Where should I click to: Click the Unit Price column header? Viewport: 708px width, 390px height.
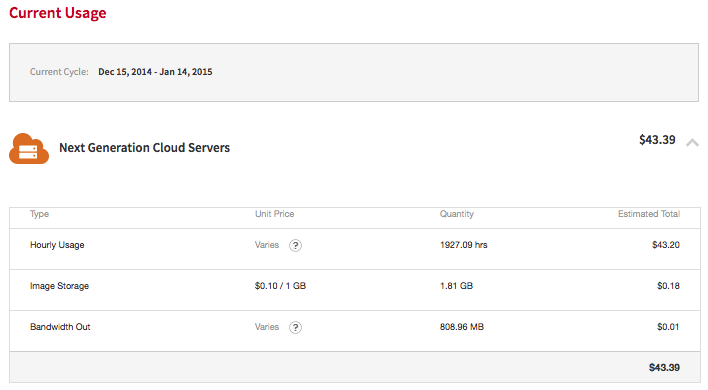click(275, 214)
